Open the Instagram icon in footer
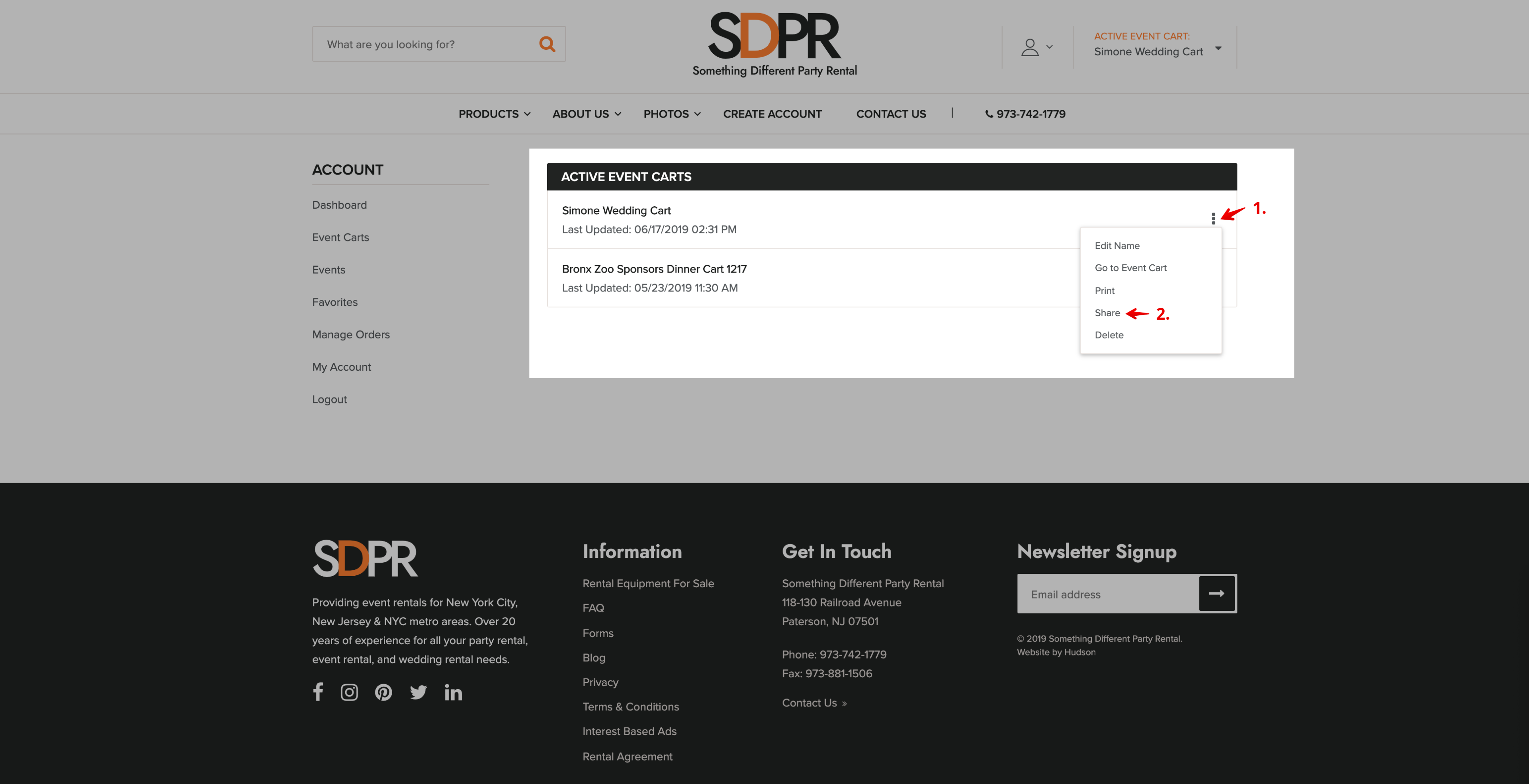This screenshot has height=784, width=1529. pos(349,692)
